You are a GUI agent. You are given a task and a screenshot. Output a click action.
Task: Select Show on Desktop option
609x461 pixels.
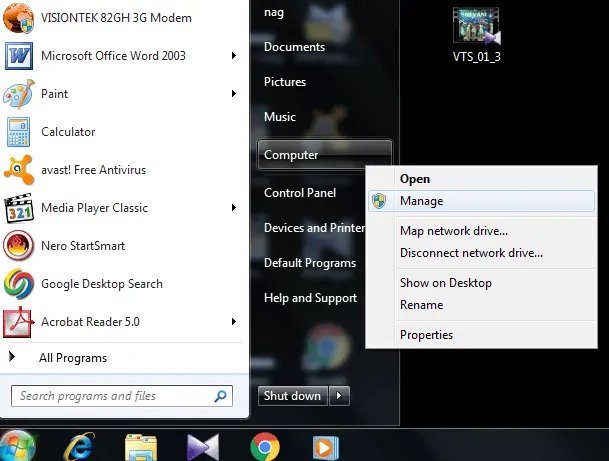pyautogui.click(x=481, y=283)
